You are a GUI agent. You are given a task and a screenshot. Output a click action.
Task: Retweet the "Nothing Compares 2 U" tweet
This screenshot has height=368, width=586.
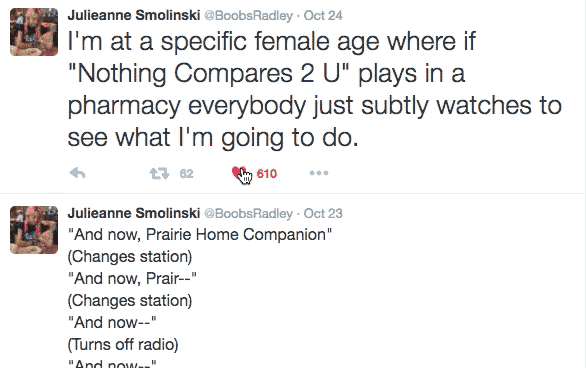tap(159, 173)
